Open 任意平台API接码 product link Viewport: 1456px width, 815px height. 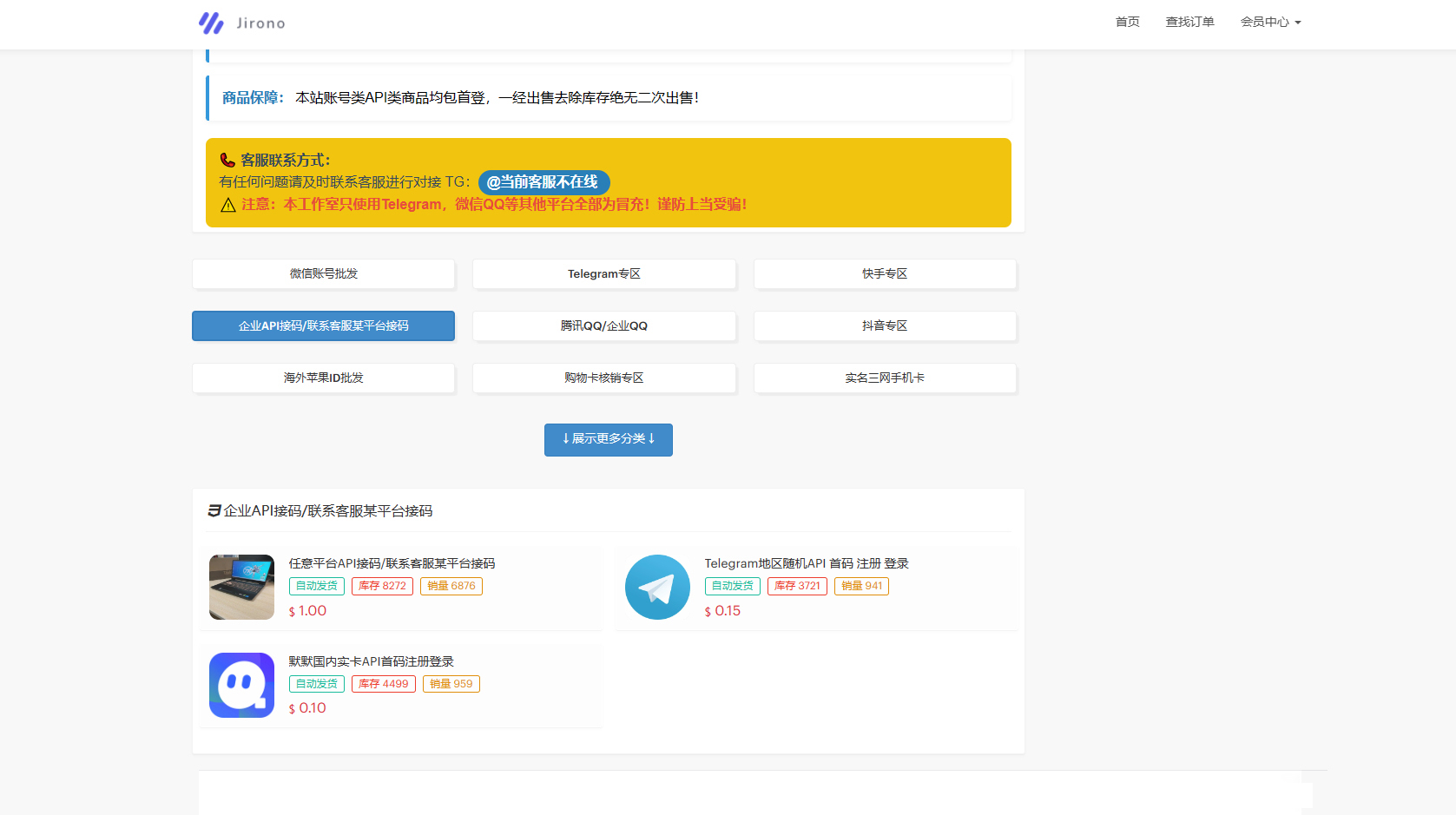pyautogui.click(x=391, y=563)
